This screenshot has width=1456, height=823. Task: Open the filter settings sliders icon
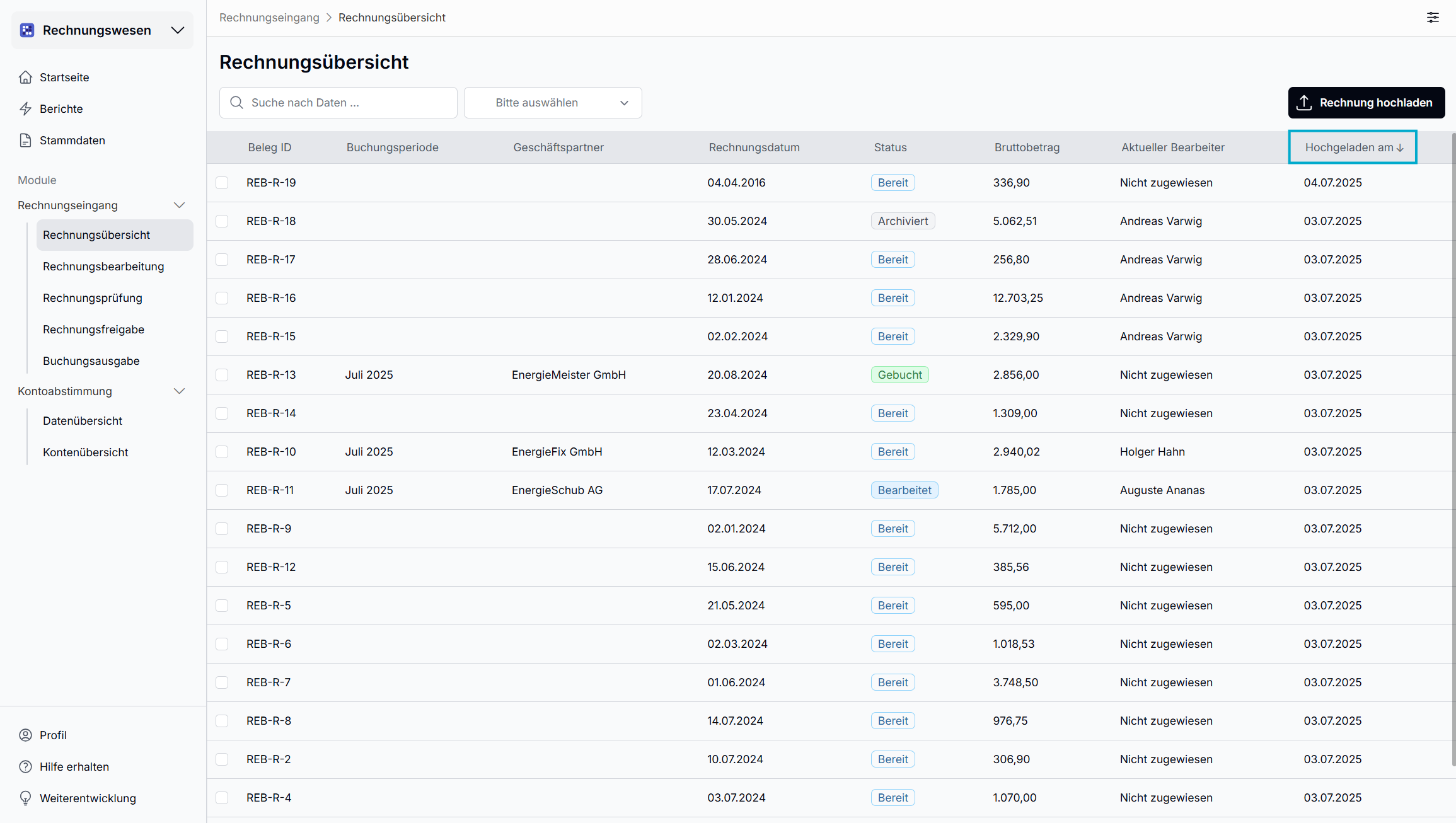1433,18
